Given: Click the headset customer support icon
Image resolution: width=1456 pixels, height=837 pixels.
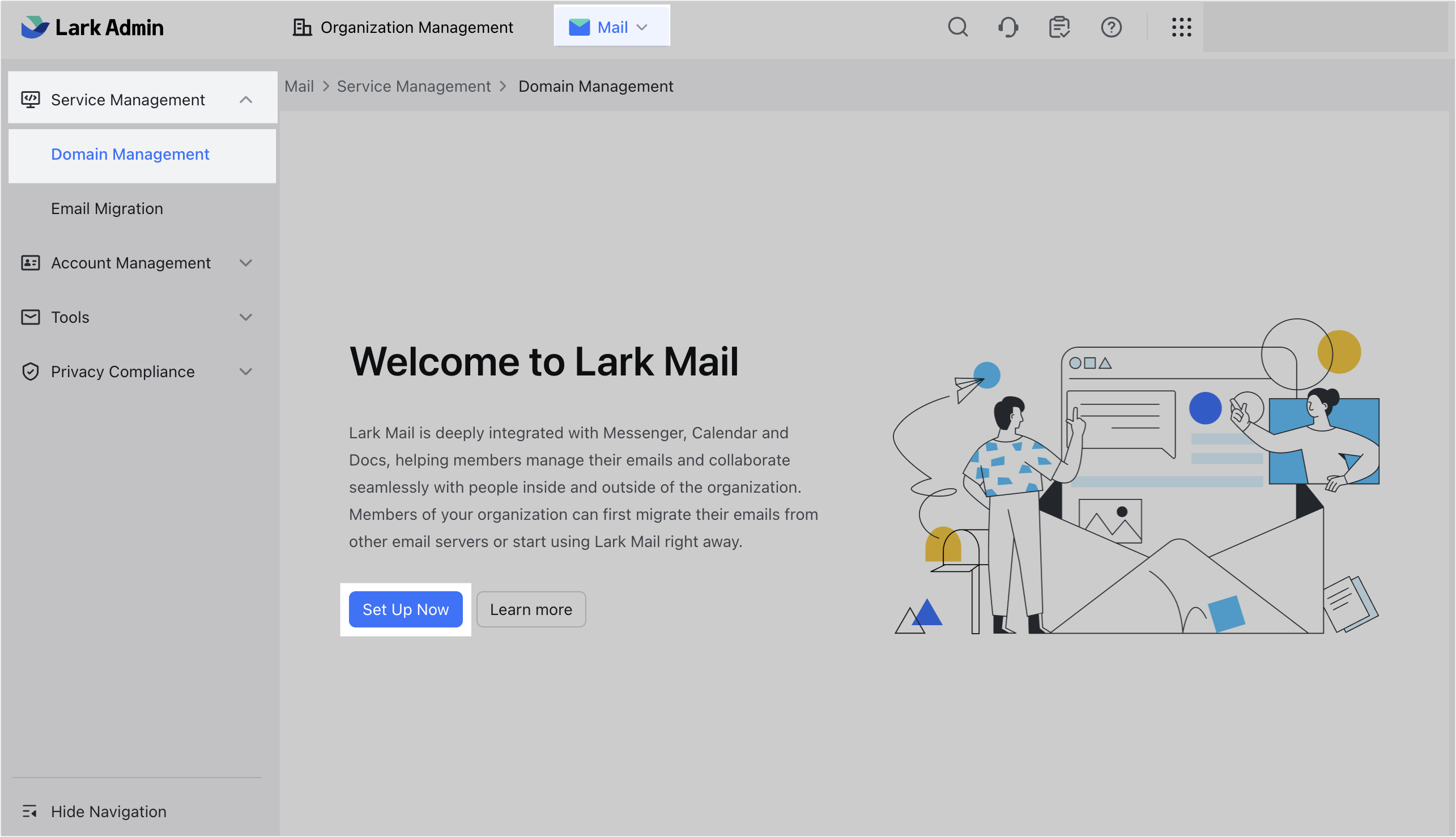Looking at the screenshot, I should [x=1008, y=27].
